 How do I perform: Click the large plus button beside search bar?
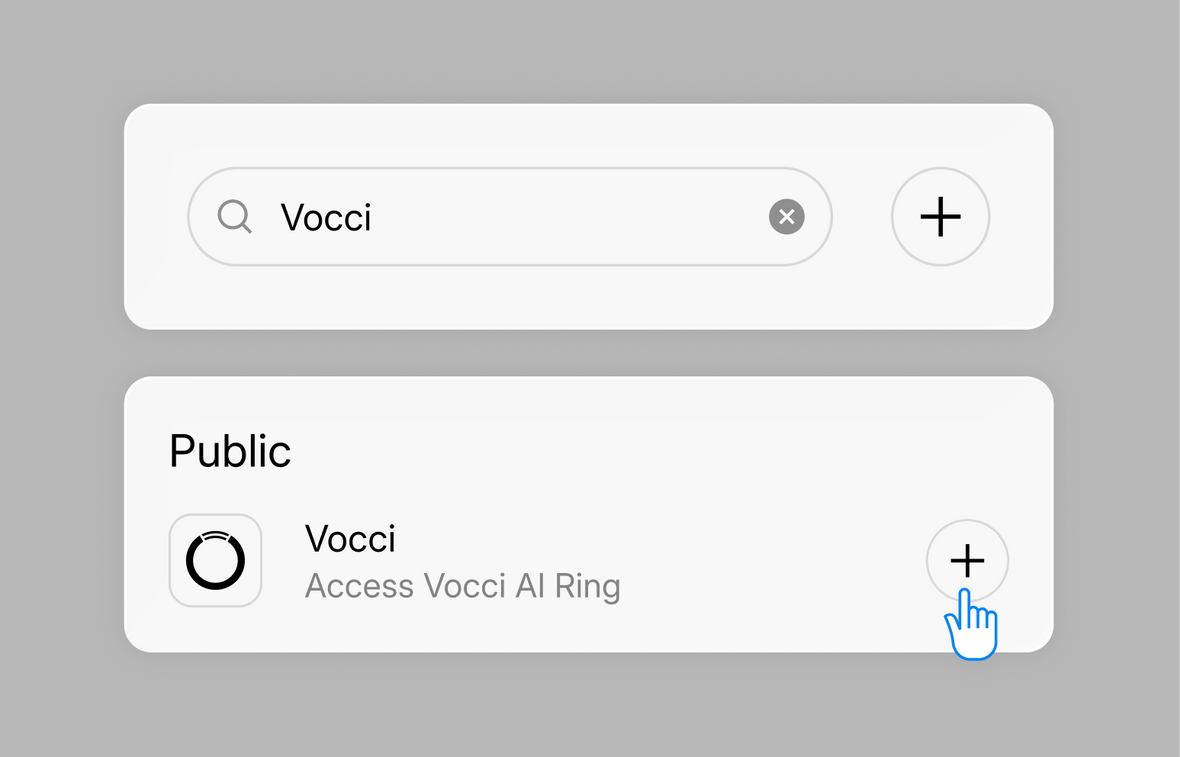coord(940,217)
